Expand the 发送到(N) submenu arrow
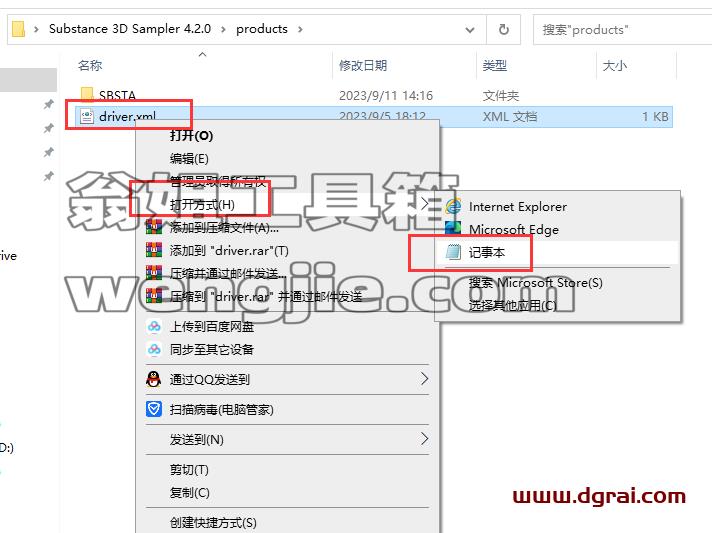Viewport: 712px width, 533px height. point(424,439)
